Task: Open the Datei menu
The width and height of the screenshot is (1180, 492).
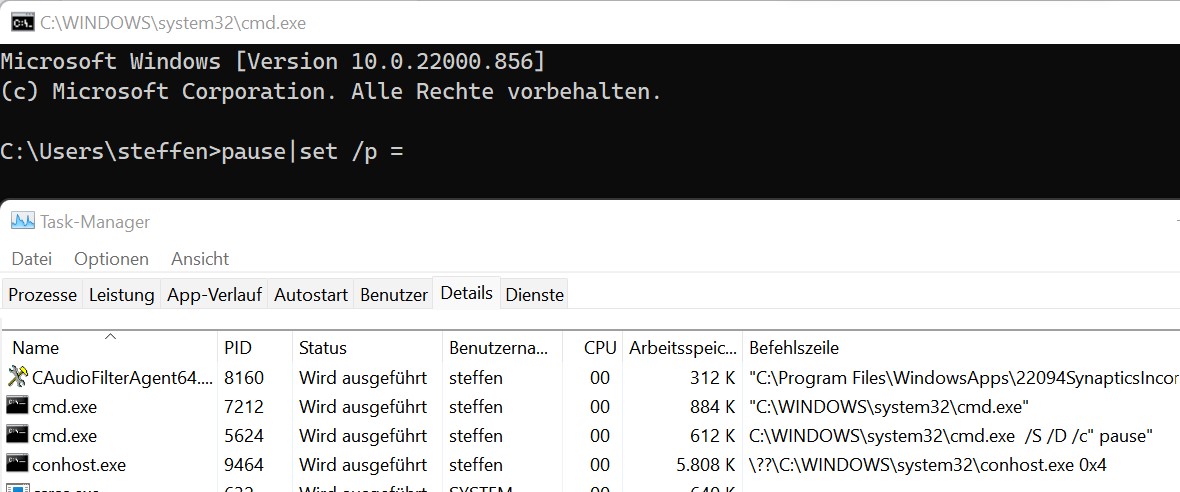Action: click(x=32, y=259)
